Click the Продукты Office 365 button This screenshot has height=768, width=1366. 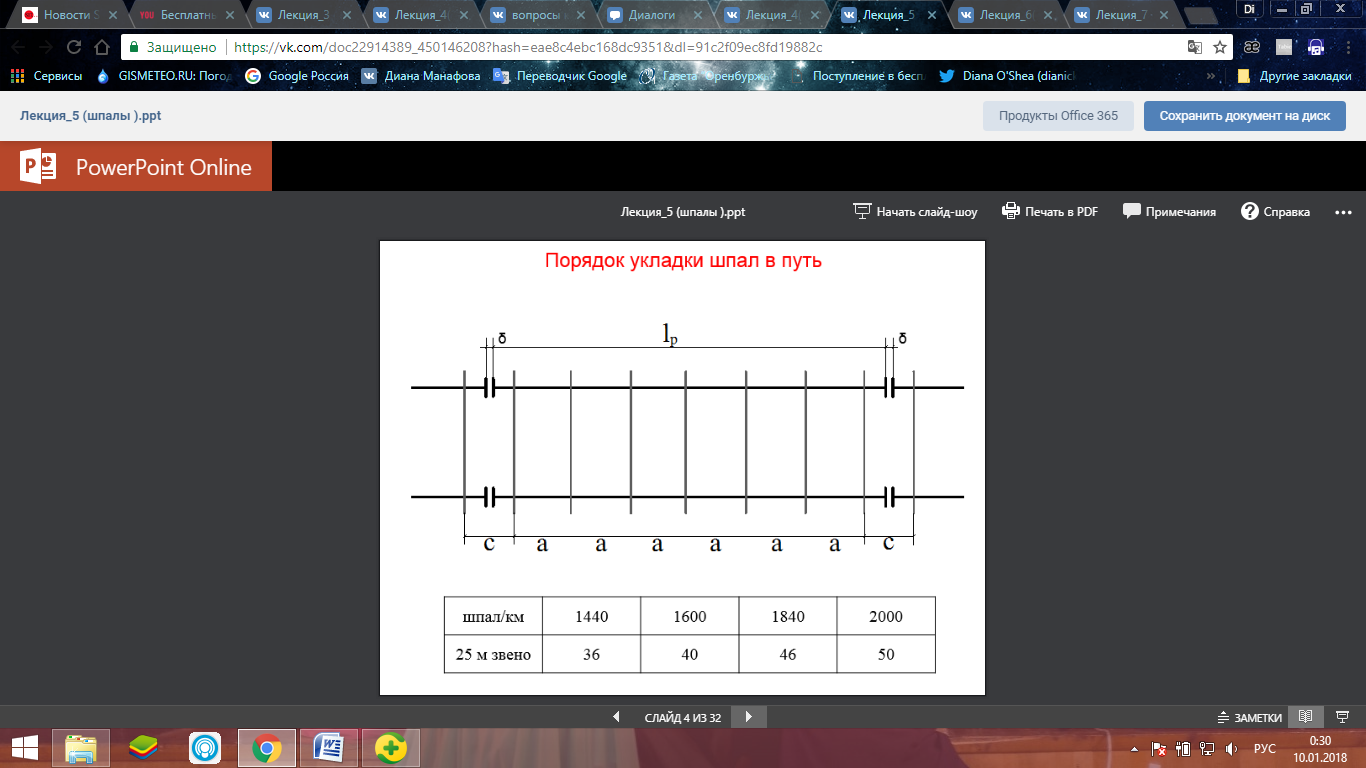click(x=1059, y=116)
